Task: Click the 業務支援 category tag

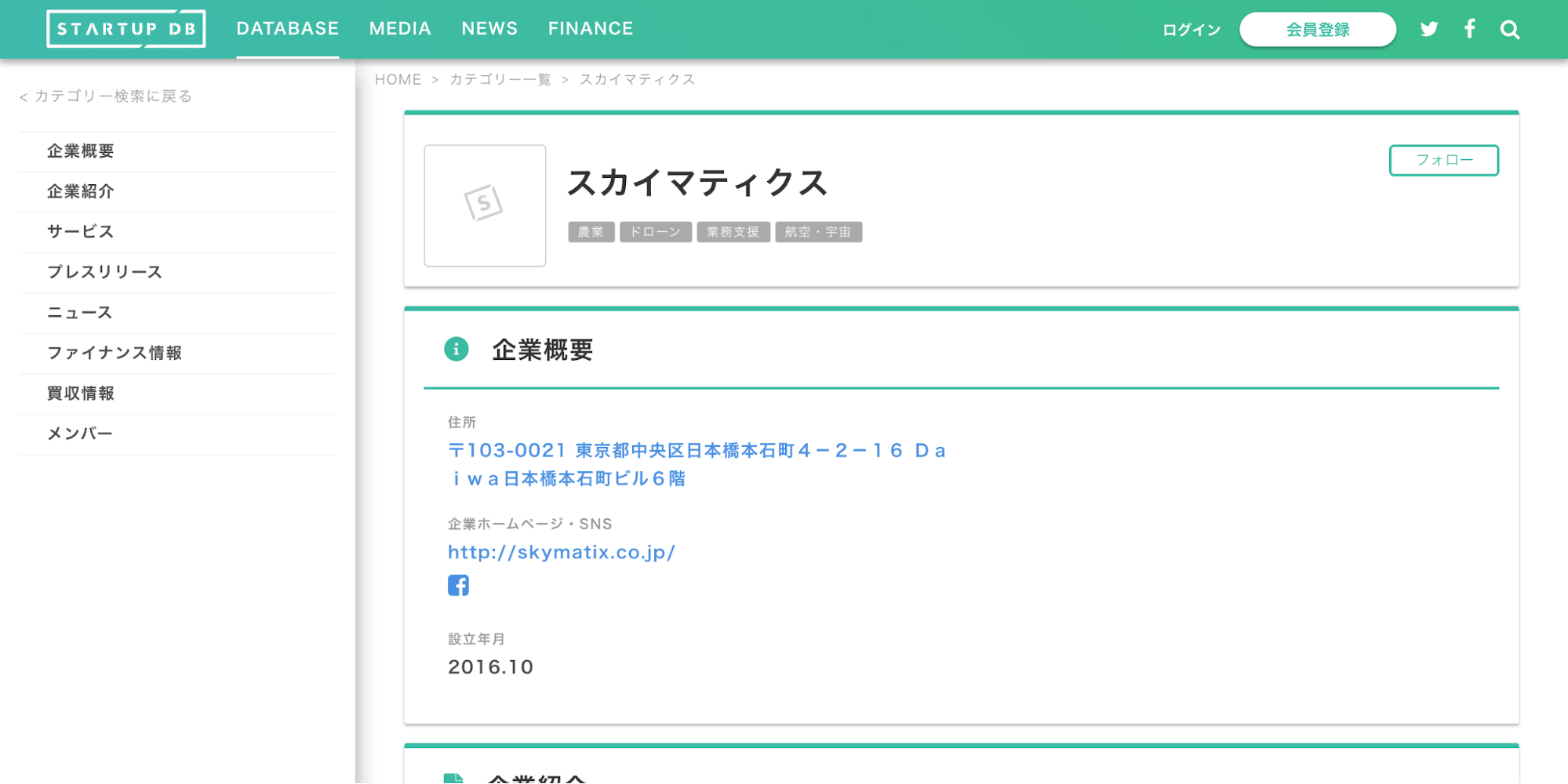Action: (x=733, y=232)
